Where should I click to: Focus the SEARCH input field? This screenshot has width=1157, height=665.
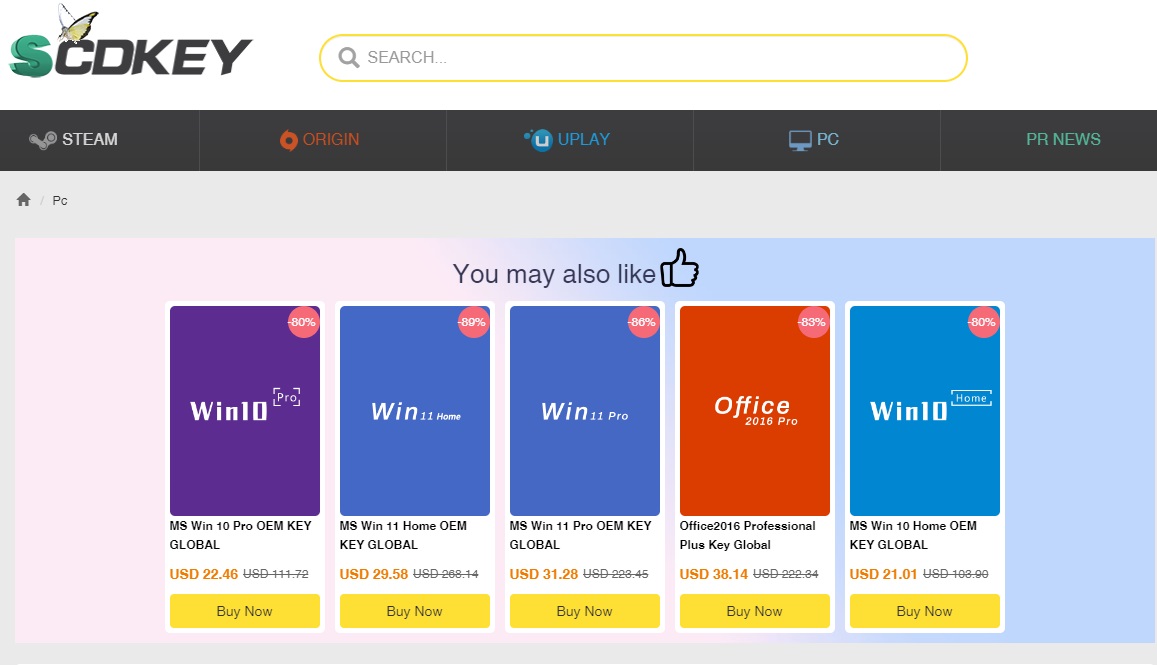click(643, 58)
